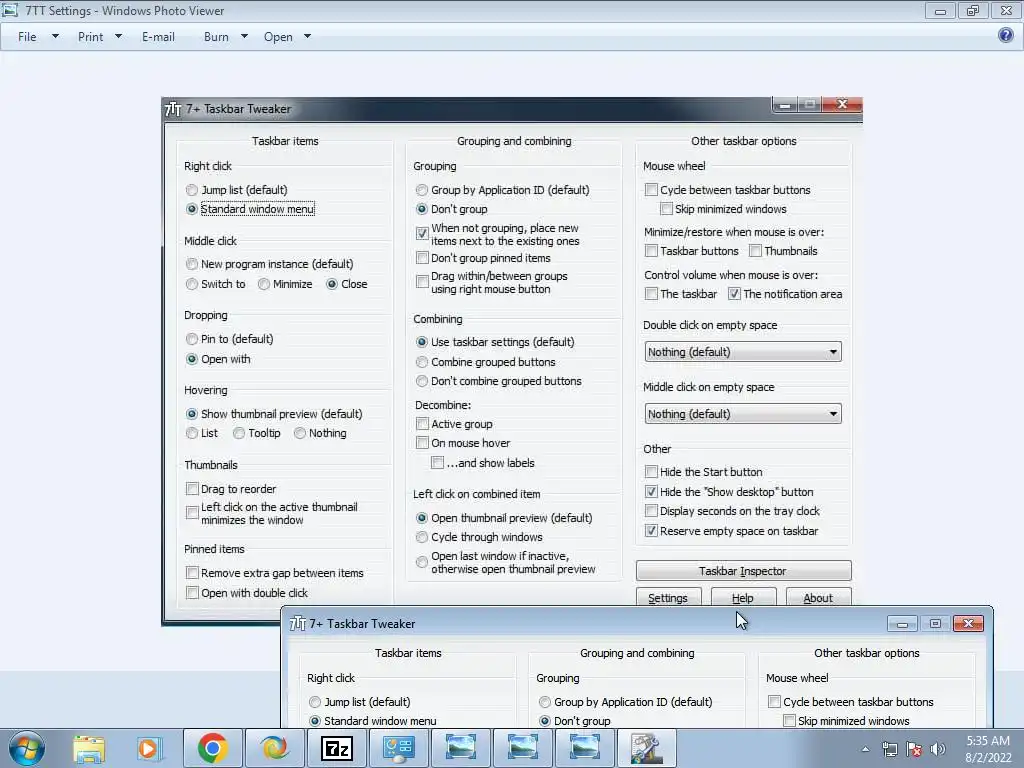
Task: Expand the Open dropdown arrow
Action: pos(307,37)
